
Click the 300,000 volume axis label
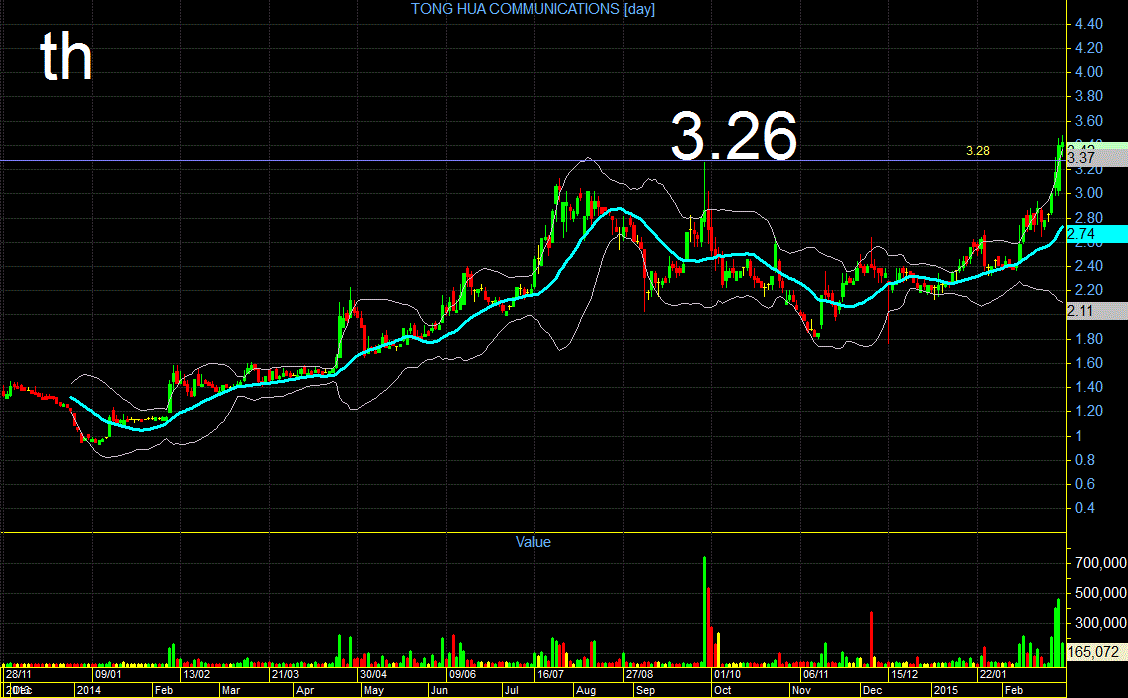tap(1101, 622)
